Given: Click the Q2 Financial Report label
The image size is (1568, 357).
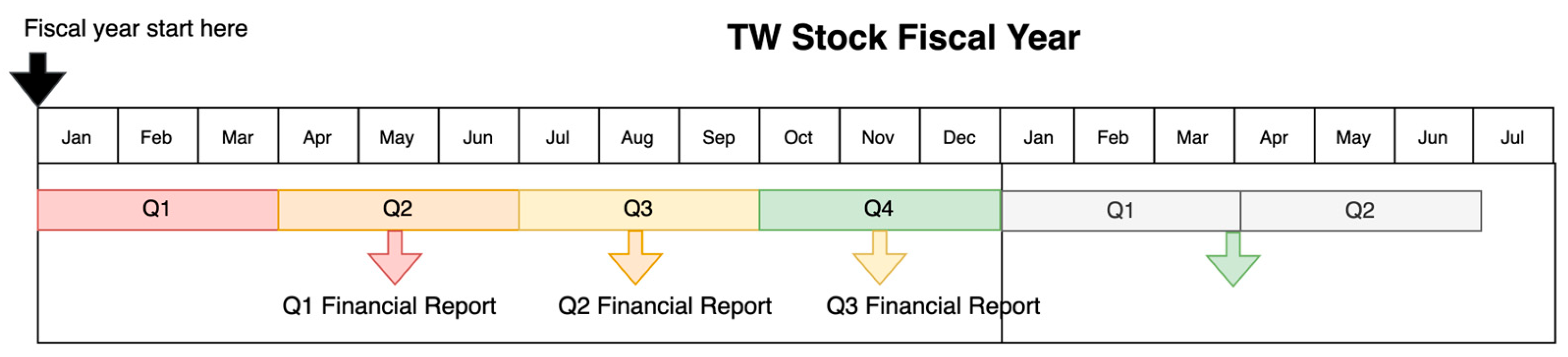Looking at the screenshot, I should pyautogui.click(x=665, y=306).
